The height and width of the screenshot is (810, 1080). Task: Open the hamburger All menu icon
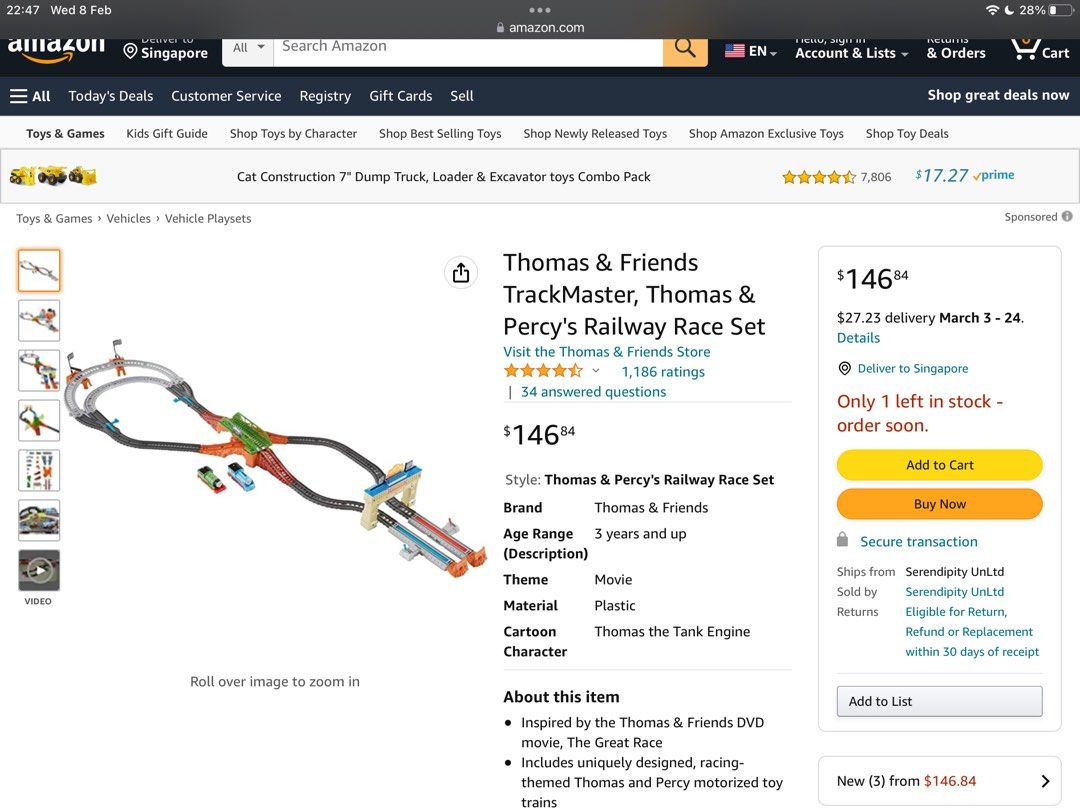coord(19,96)
